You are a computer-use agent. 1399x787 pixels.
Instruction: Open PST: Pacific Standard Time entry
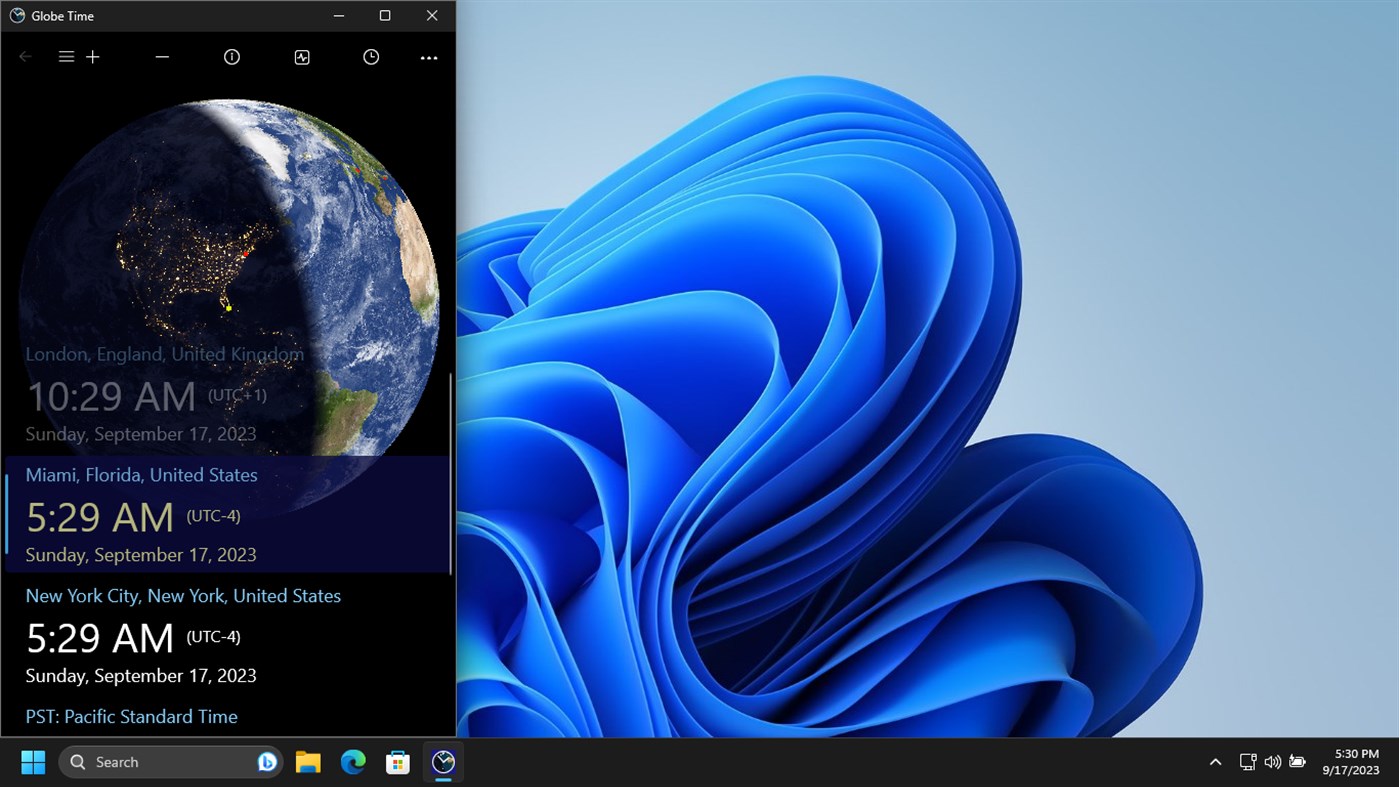click(131, 716)
